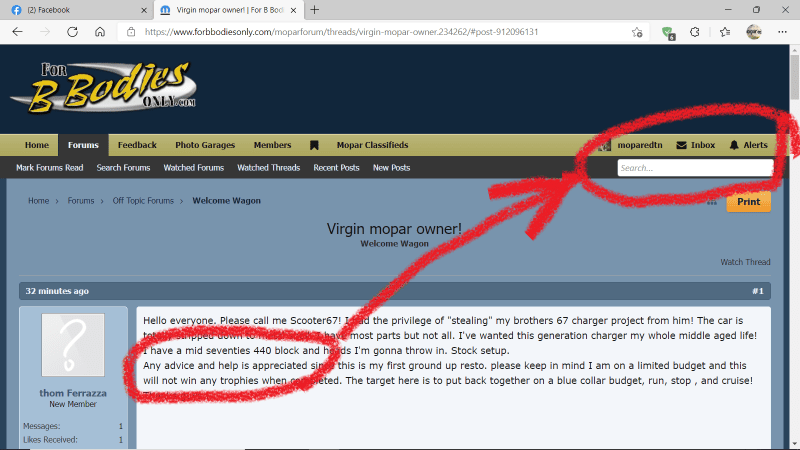This screenshot has width=800, height=450.
Task: Open thom Ferrazza's profile name link
Action: (x=73, y=393)
